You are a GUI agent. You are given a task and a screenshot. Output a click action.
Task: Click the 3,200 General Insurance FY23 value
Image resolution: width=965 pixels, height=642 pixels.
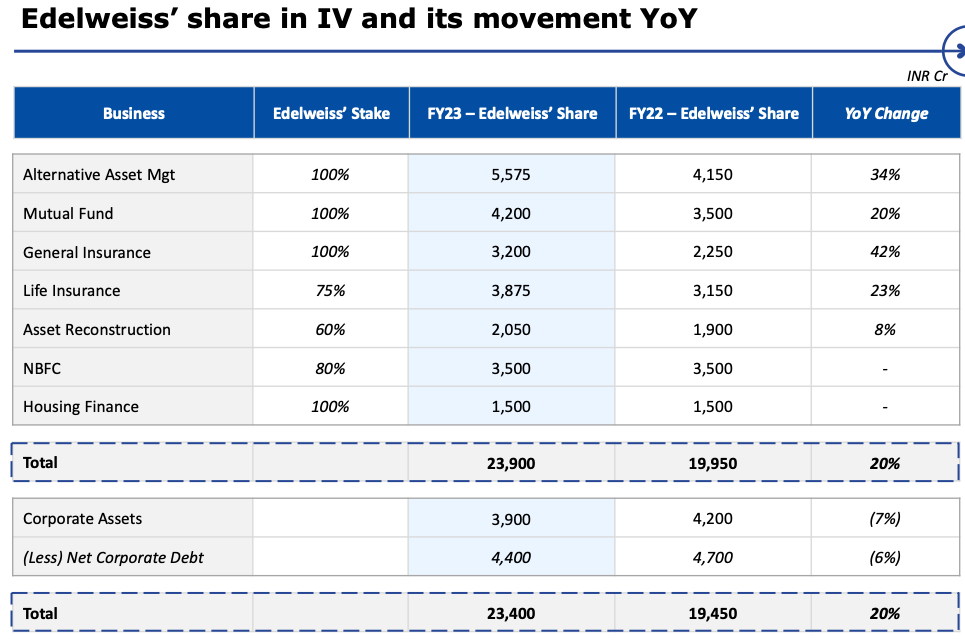[511, 252]
